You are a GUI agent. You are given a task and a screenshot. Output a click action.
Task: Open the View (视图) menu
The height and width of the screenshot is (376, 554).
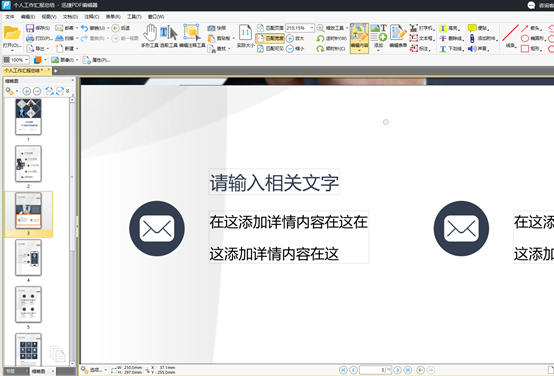(49, 17)
